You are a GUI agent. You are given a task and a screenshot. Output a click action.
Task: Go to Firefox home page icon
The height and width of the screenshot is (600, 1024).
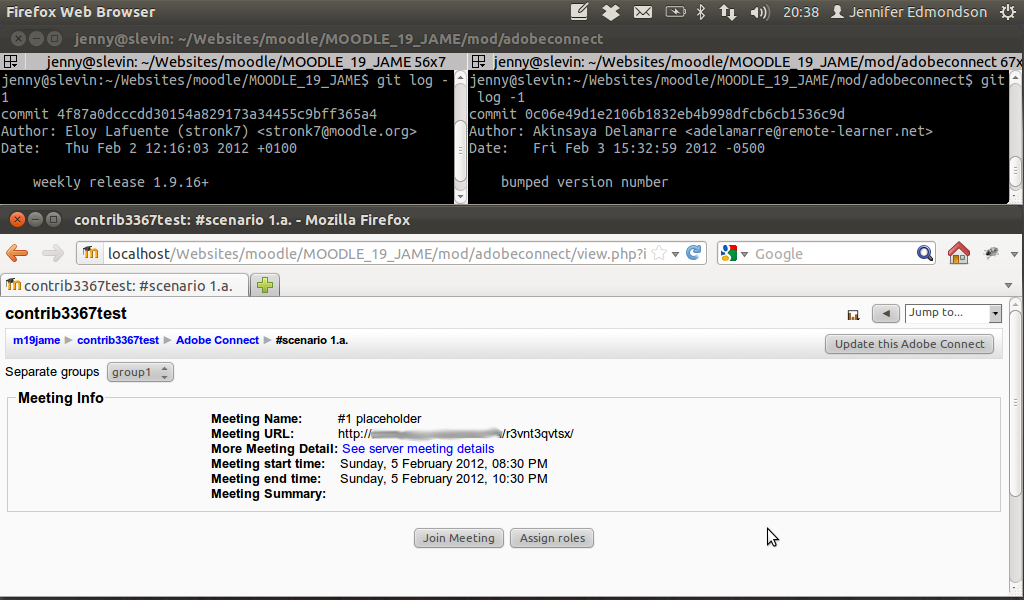pos(959,253)
